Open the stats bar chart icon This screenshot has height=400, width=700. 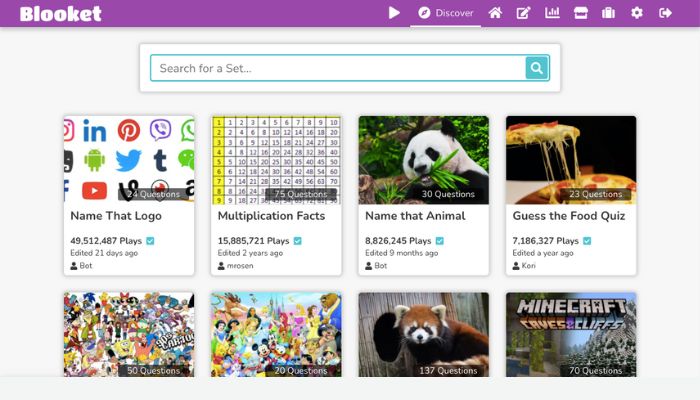[x=552, y=12]
